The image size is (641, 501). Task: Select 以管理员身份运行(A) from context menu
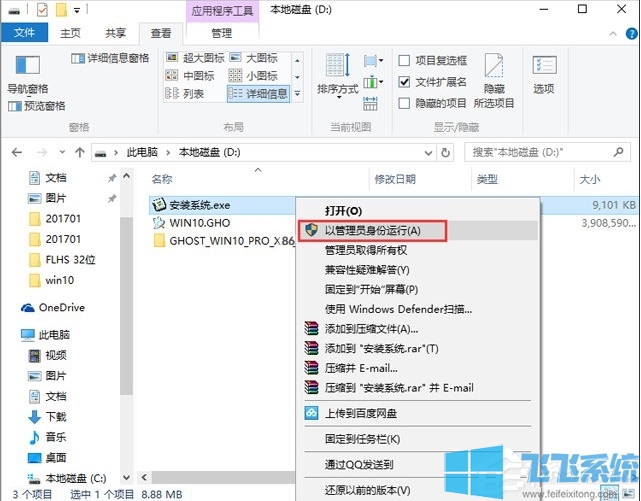(x=372, y=230)
